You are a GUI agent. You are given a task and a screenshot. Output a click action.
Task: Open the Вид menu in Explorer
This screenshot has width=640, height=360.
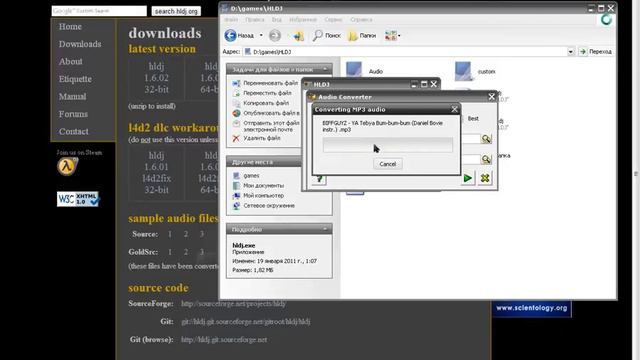tap(277, 20)
